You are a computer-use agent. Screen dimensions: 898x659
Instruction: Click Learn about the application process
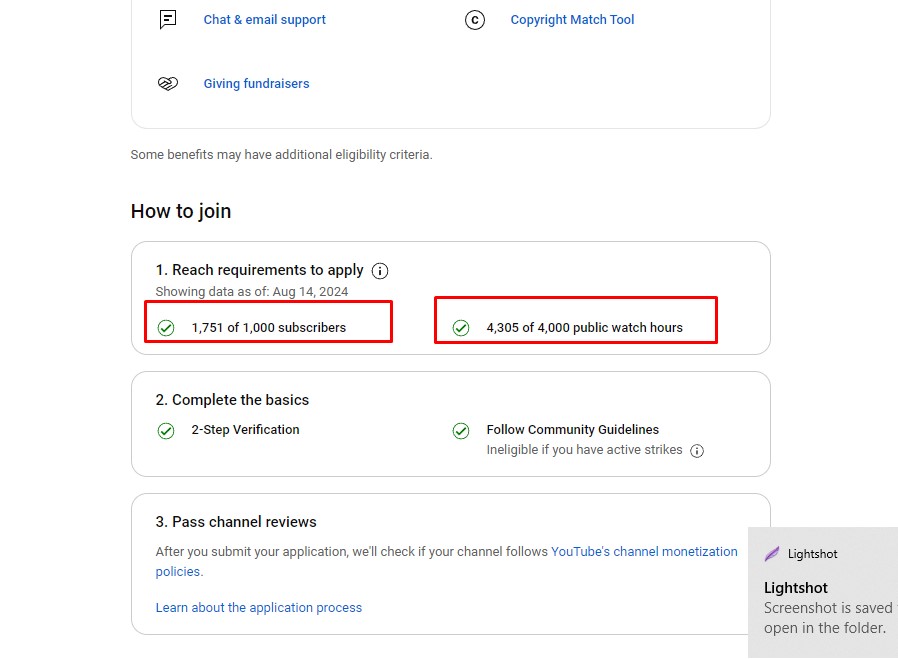pyautogui.click(x=258, y=608)
